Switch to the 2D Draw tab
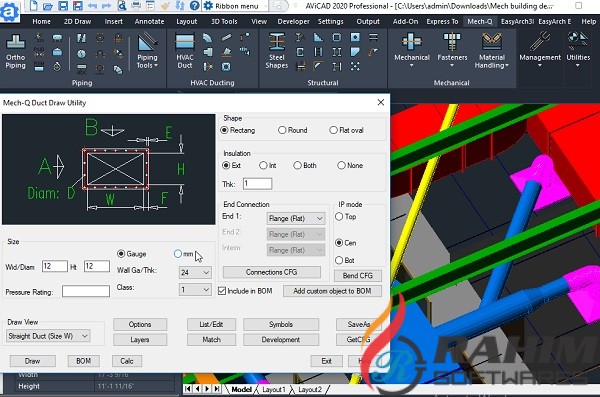This screenshot has width=600, height=397. pos(77,21)
